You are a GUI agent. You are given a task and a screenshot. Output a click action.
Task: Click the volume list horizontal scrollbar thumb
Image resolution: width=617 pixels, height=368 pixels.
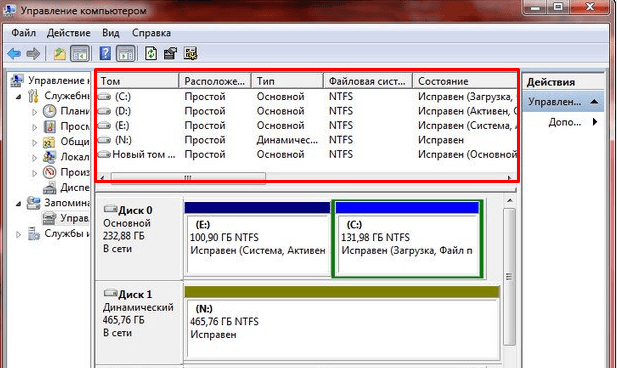click(x=188, y=178)
